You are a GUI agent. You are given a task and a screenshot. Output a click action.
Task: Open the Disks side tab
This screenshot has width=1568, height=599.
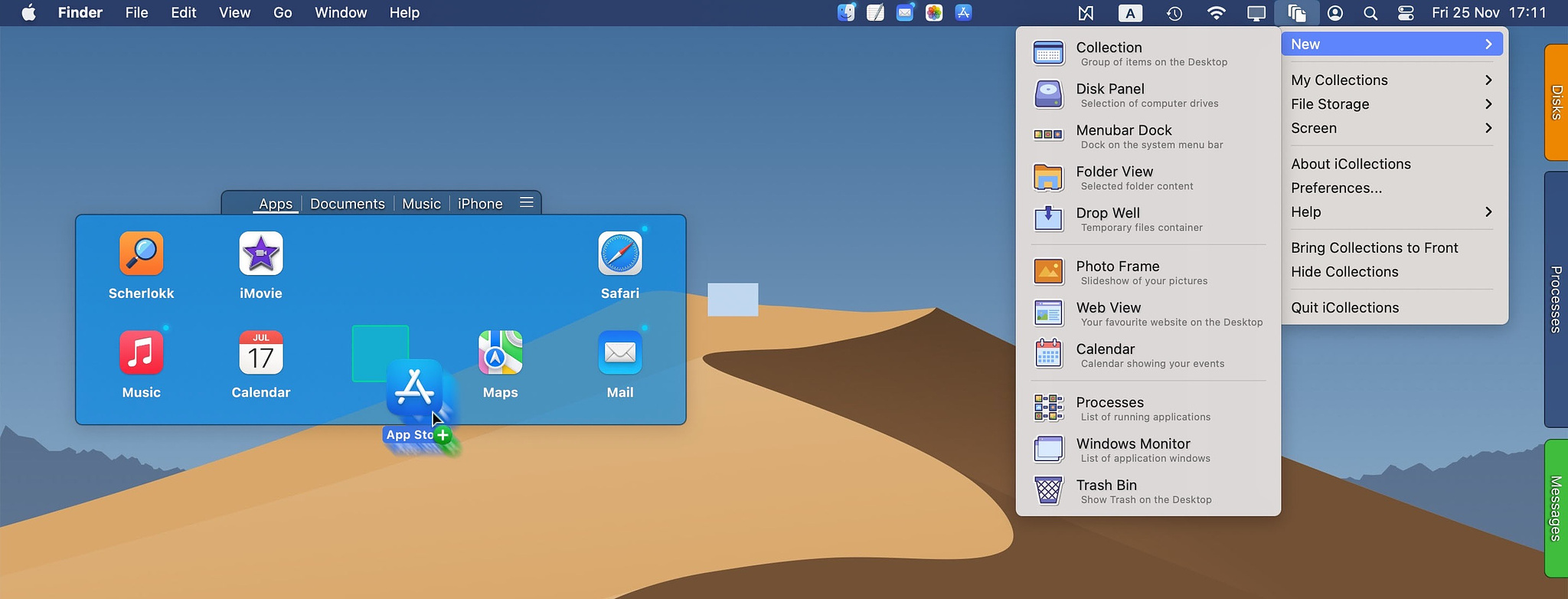1556,102
